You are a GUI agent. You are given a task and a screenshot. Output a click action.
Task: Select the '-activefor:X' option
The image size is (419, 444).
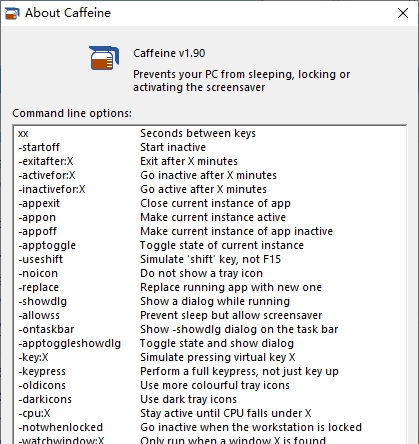(x=47, y=175)
